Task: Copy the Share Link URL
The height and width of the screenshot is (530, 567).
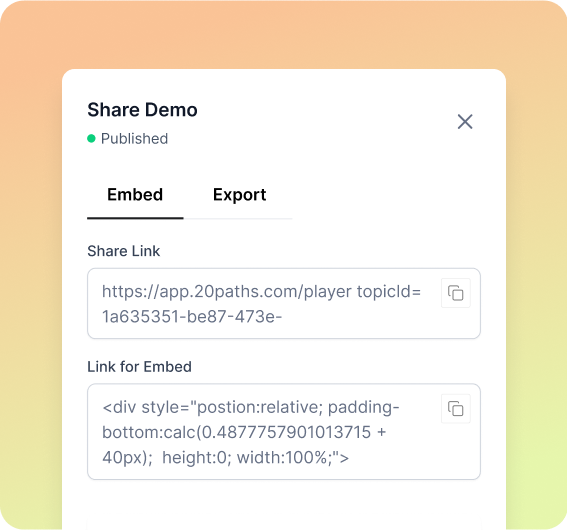Action: (456, 293)
